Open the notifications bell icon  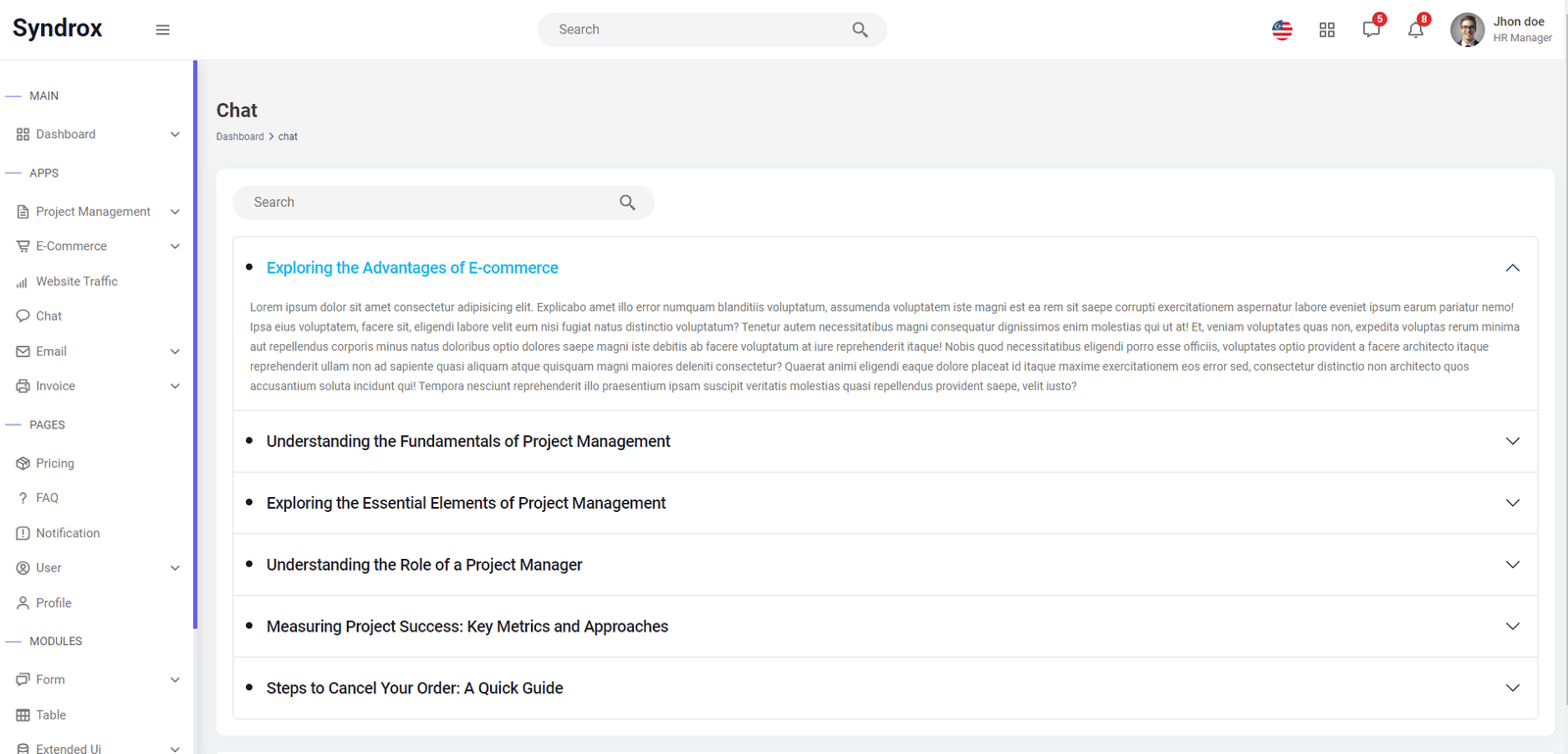[x=1416, y=28]
